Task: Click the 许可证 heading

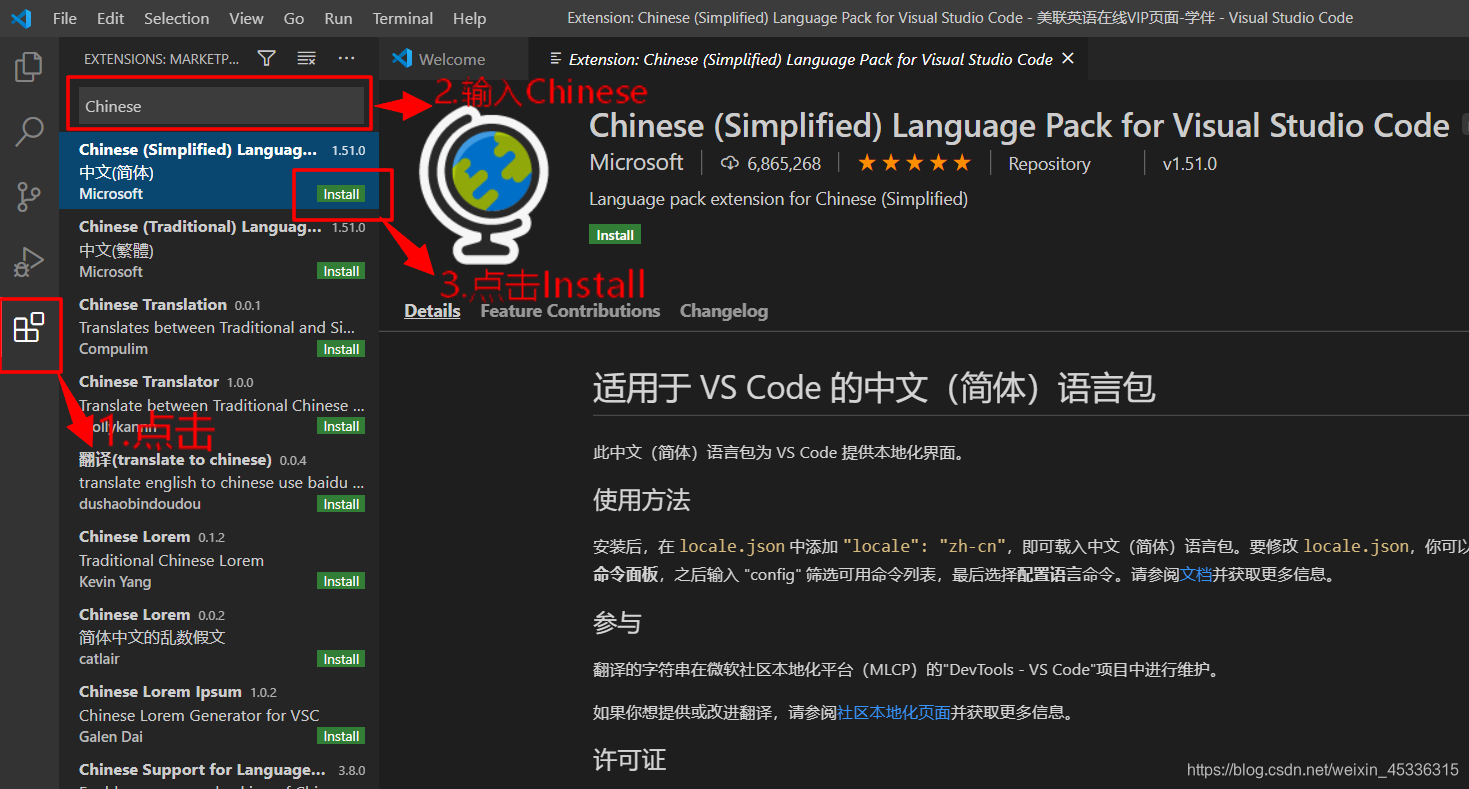Action: pyautogui.click(x=630, y=760)
